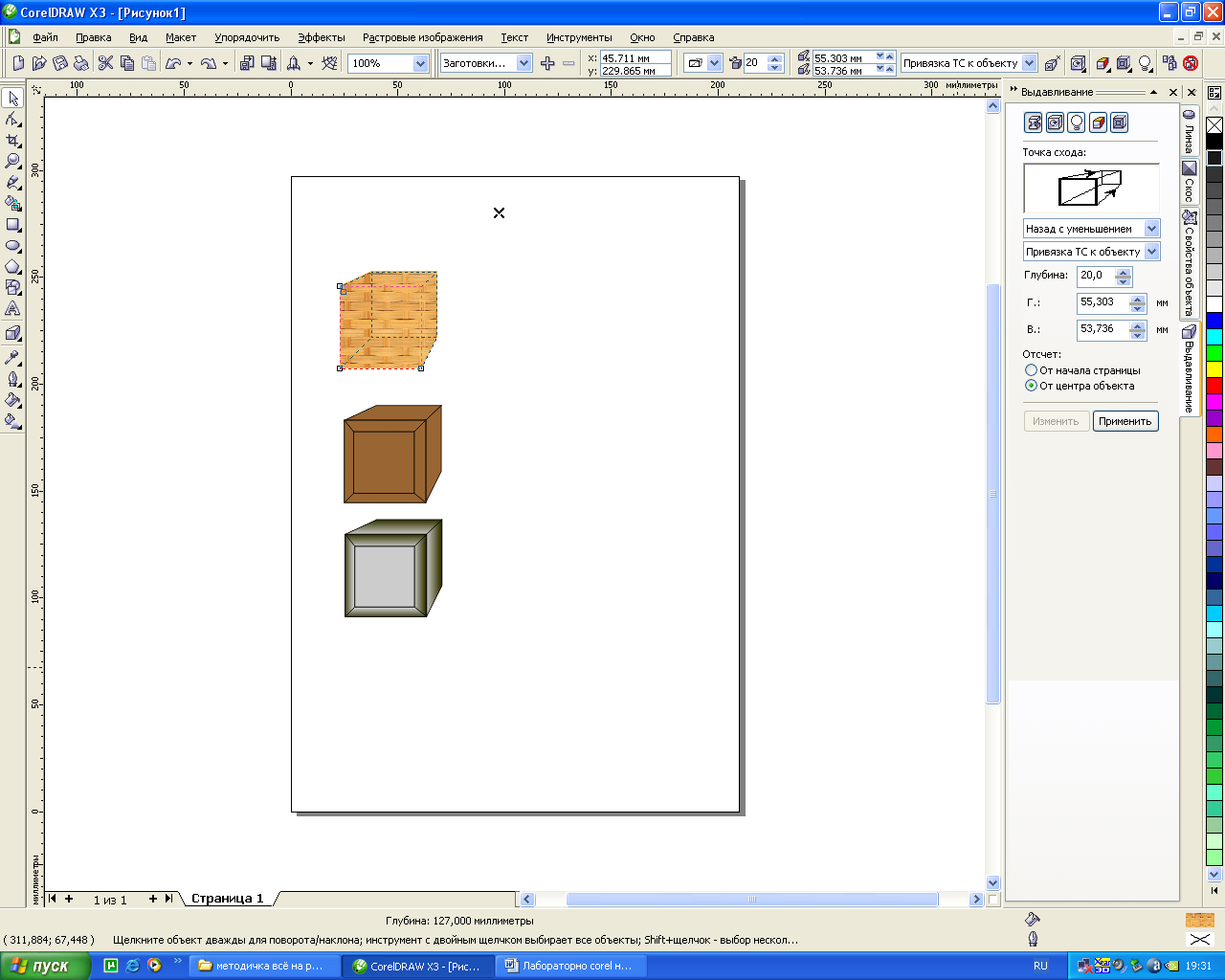Open the 'Заготовки' presets dropdown
Viewport: 1225px width, 980px height.
click(x=523, y=63)
